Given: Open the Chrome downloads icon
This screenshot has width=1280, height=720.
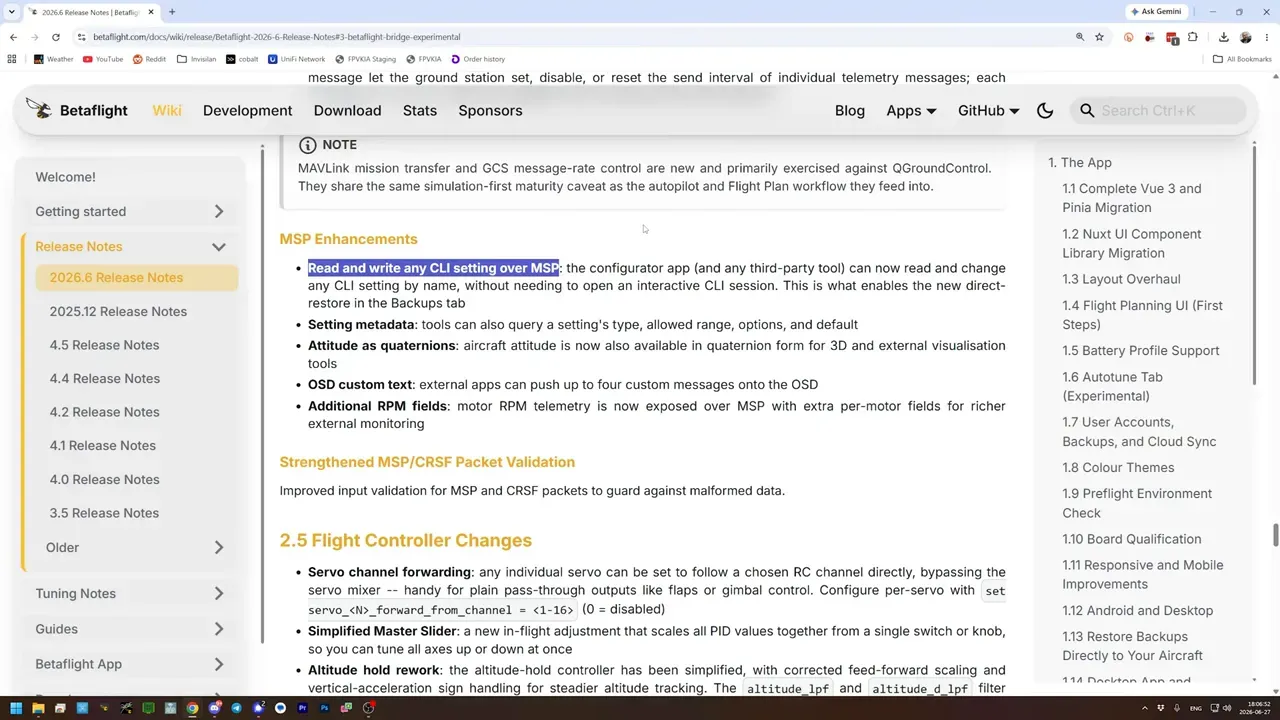Looking at the screenshot, I should [1224, 37].
